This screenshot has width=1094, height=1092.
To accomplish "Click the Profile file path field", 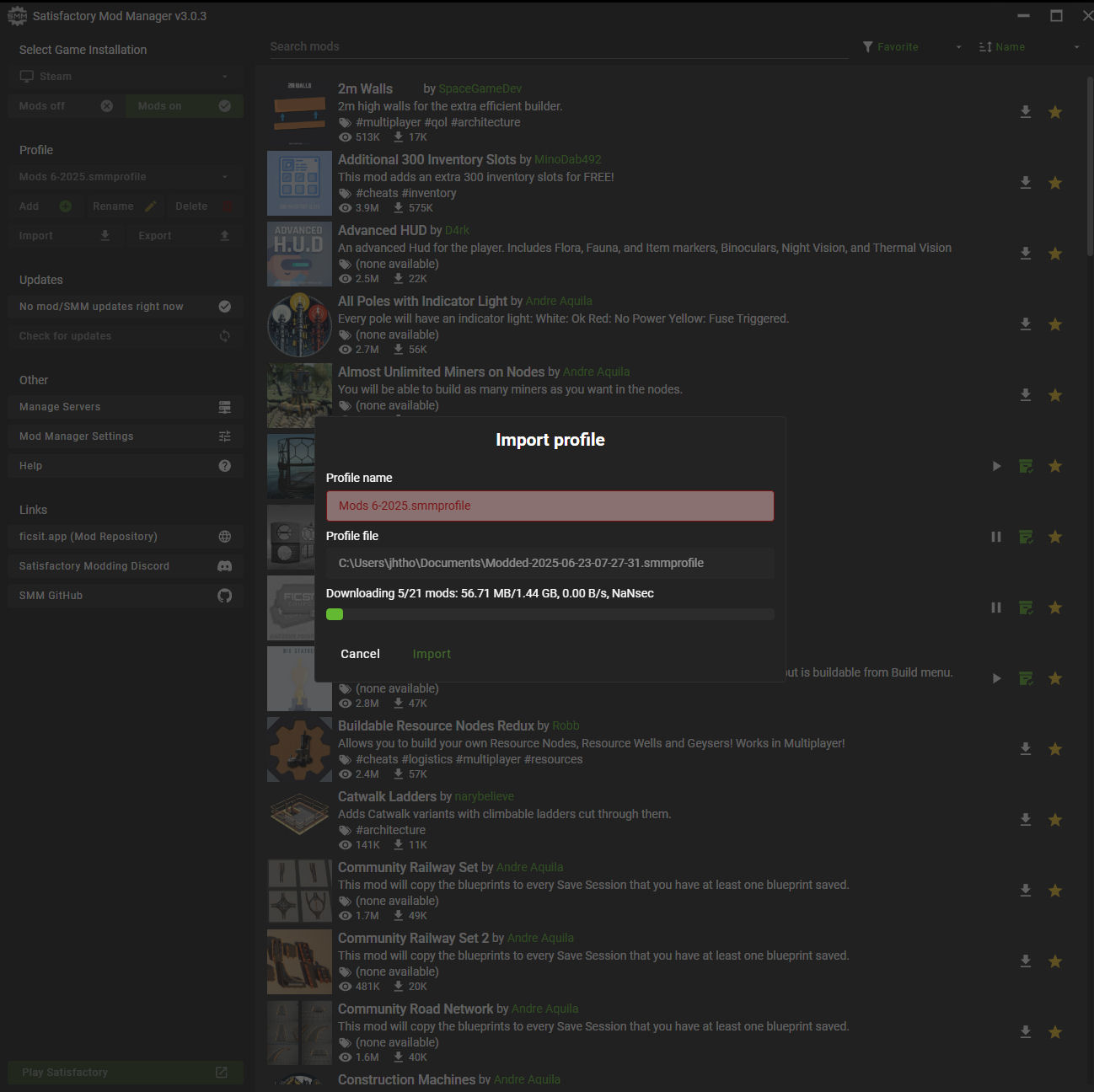I will tap(550, 563).
